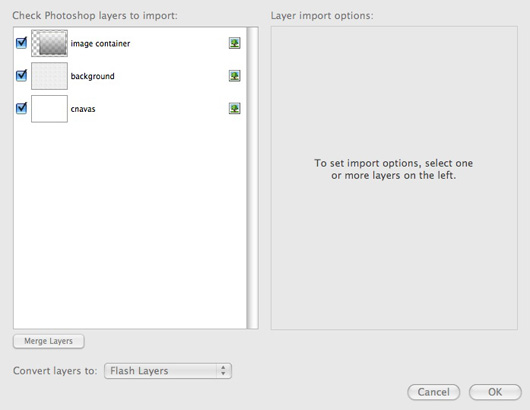
Task: Select the cnavas layer thumbnail
Action: point(49,108)
